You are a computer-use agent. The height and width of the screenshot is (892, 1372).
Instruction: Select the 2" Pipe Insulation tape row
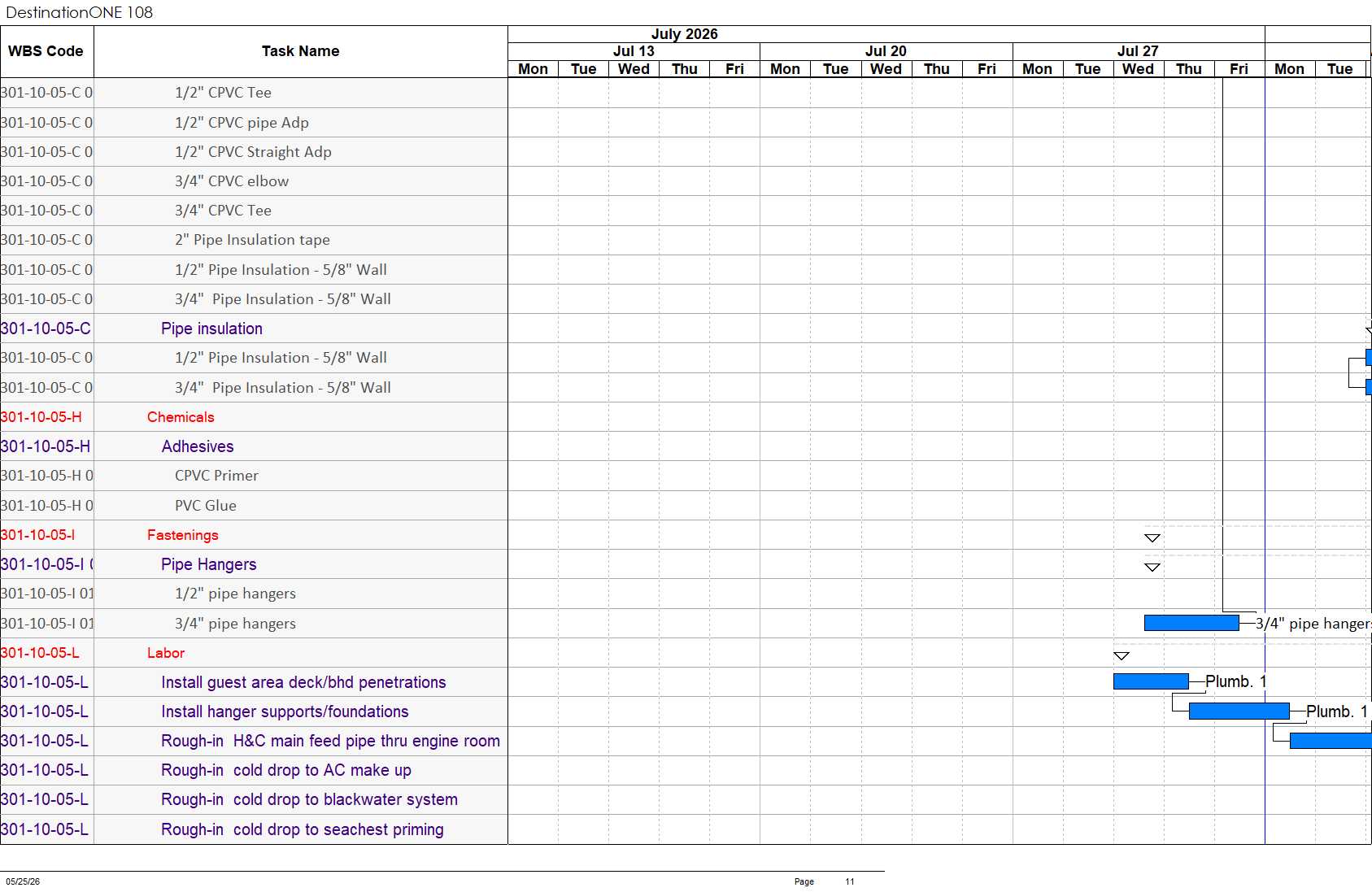[x=252, y=240]
